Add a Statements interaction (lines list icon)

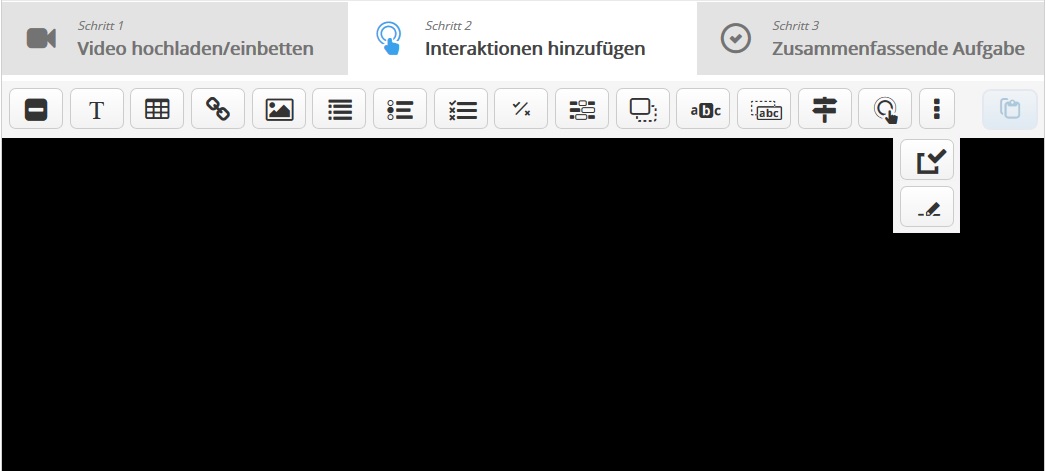point(339,109)
